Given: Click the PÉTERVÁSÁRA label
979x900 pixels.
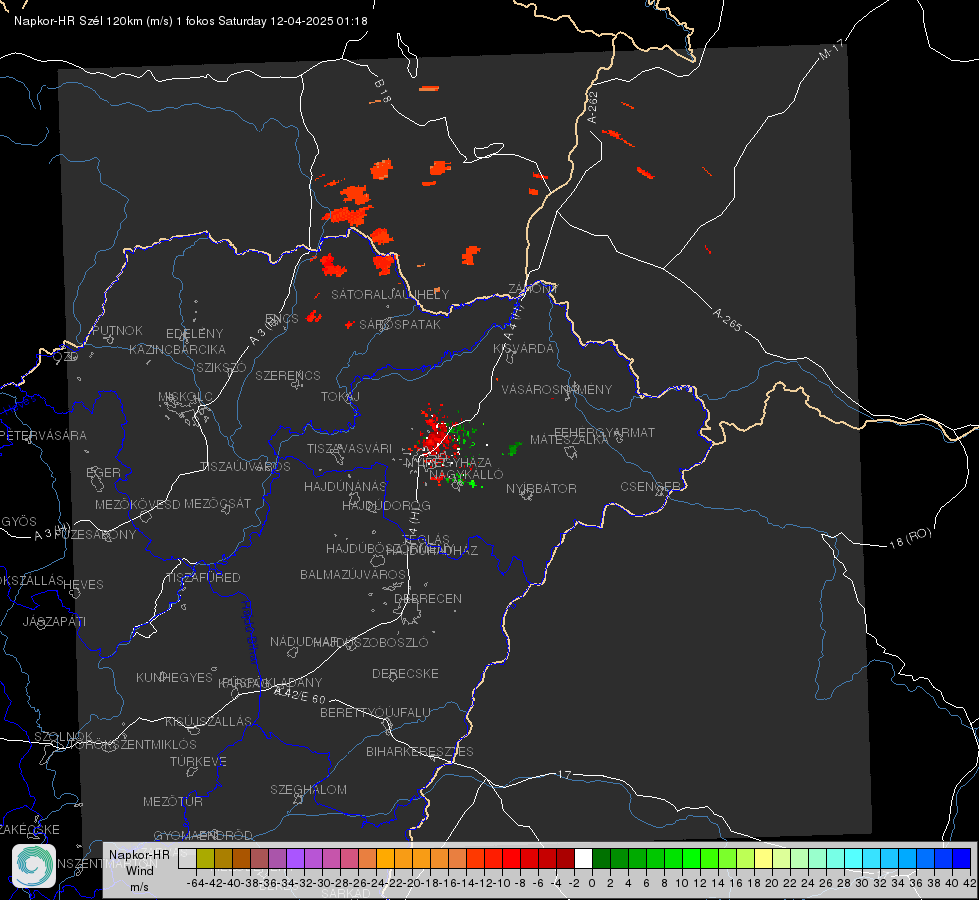Looking at the screenshot, I should tap(44, 435).
